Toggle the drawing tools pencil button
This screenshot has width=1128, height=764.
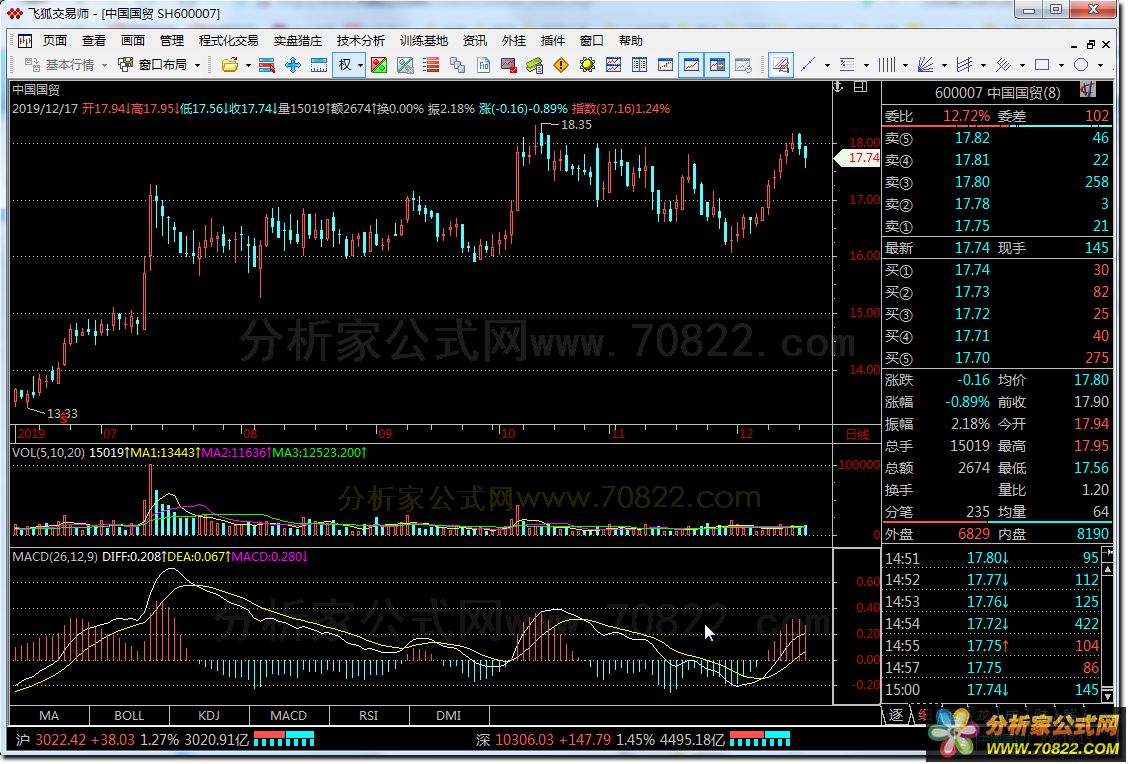(x=781, y=65)
